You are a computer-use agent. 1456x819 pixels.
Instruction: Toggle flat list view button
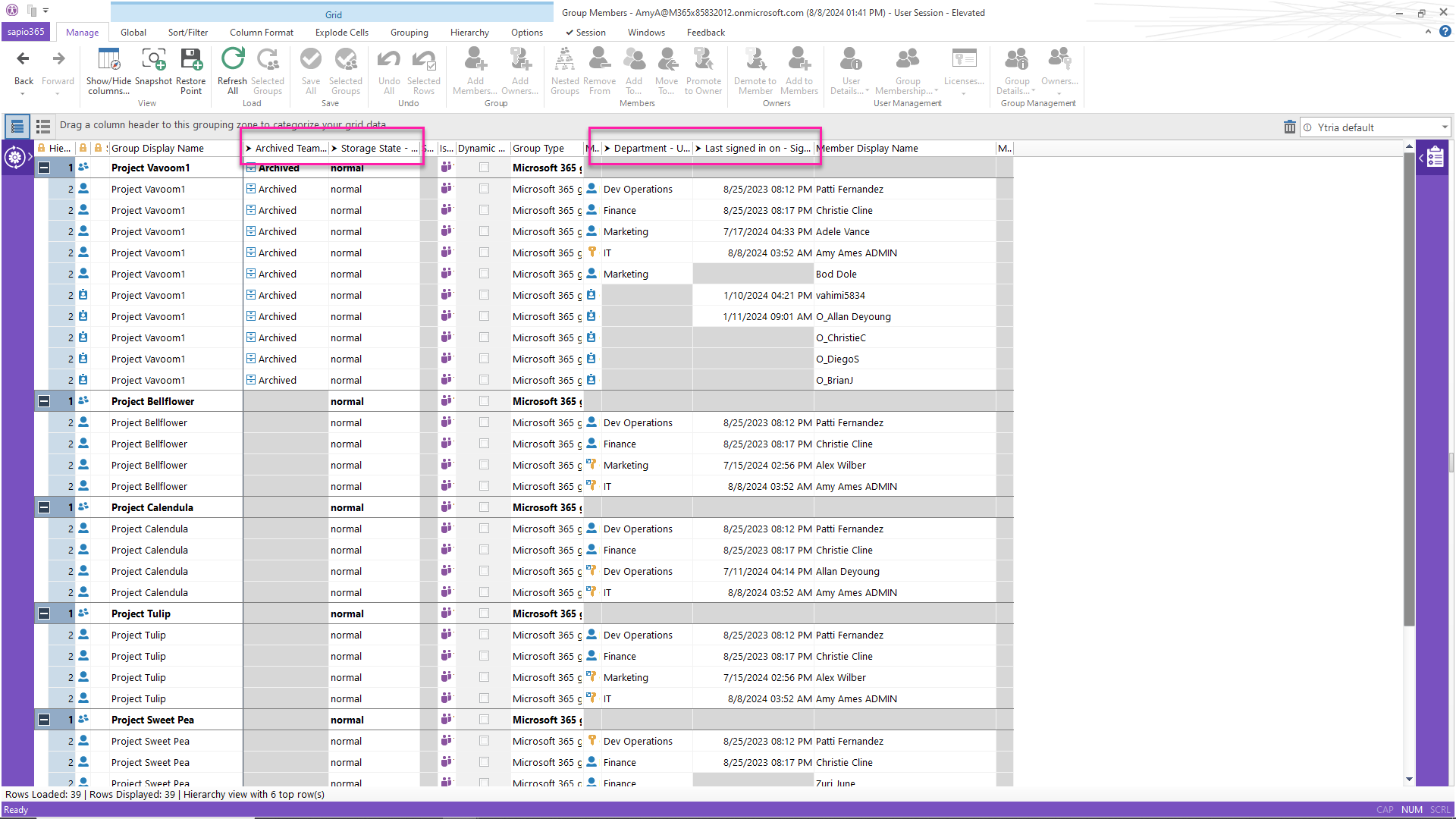coord(43,126)
